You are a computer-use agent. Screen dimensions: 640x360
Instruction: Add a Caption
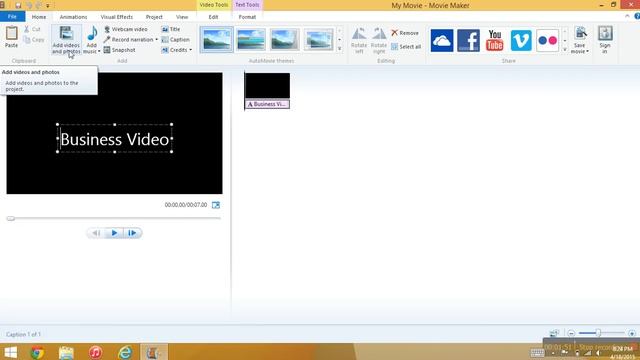click(175, 40)
